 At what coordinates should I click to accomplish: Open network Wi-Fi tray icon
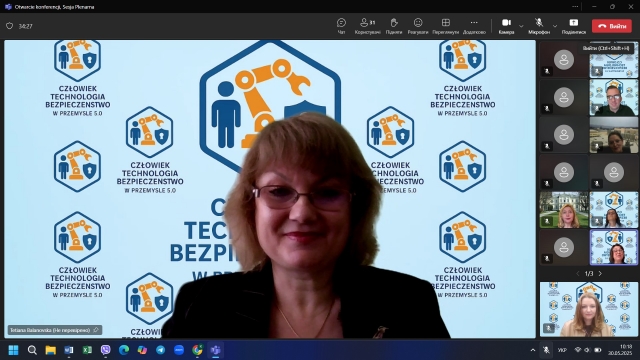[578, 350]
